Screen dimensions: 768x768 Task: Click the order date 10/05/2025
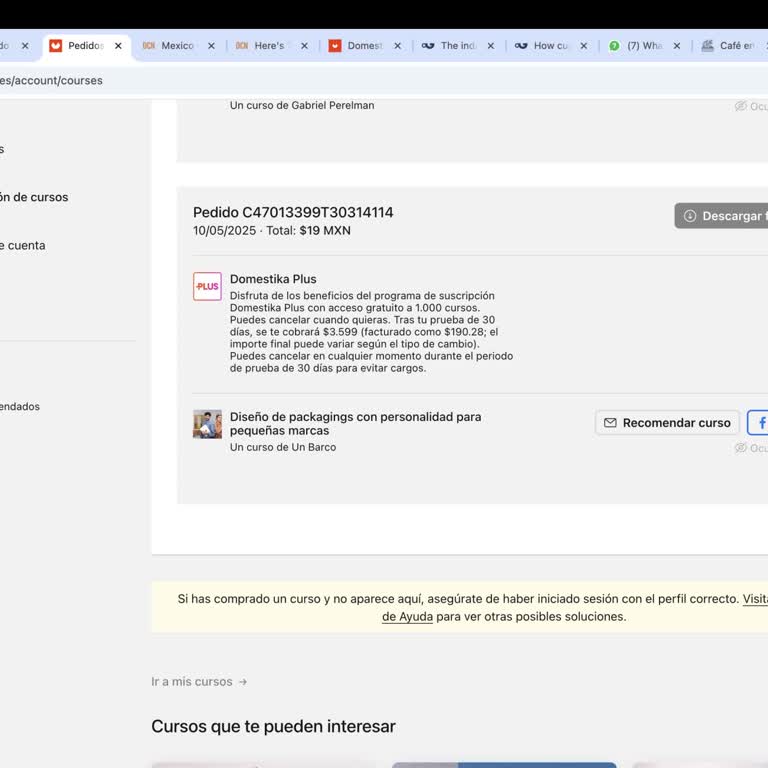click(224, 231)
